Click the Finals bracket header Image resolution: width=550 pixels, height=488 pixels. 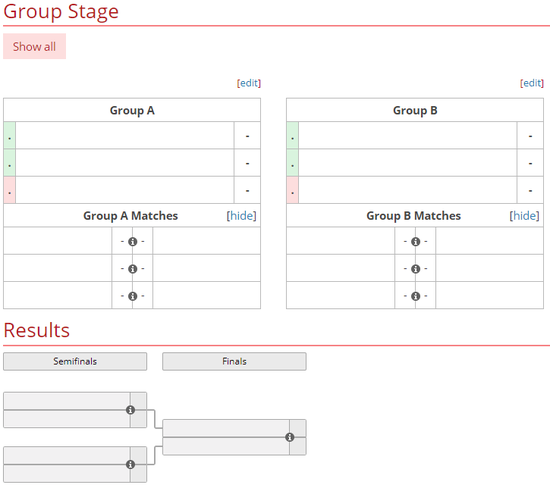[234, 361]
